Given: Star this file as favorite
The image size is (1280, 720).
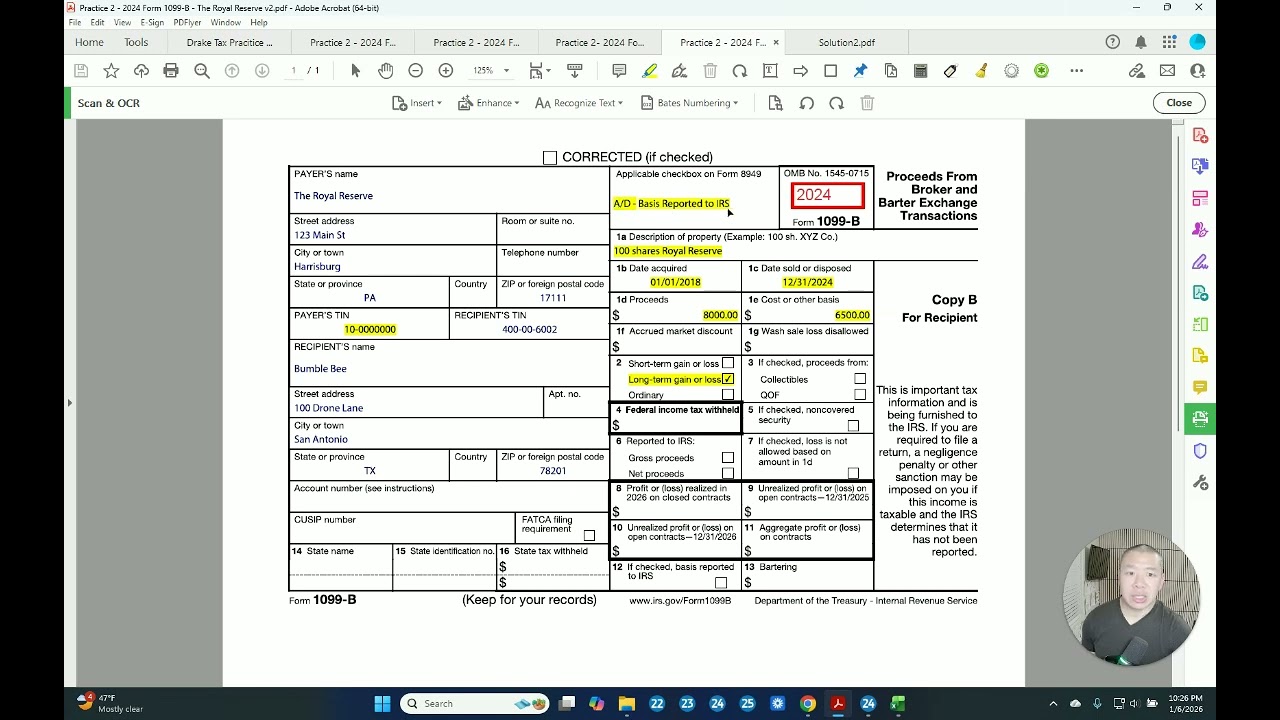Looking at the screenshot, I should [x=111, y=71].
